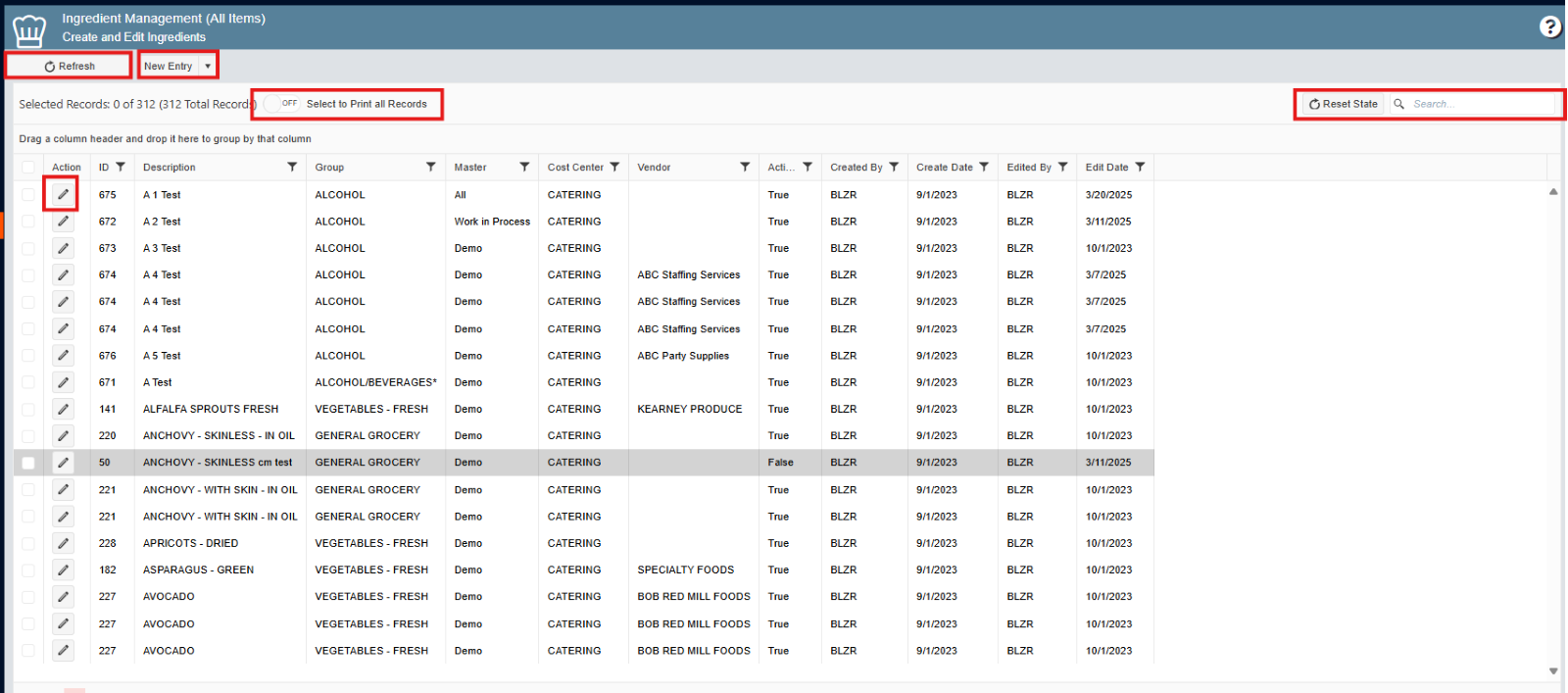Click pencil icon for ALFALFA SPROUTS FRESH
1568x693 pixels.
(x=63, y=409)
